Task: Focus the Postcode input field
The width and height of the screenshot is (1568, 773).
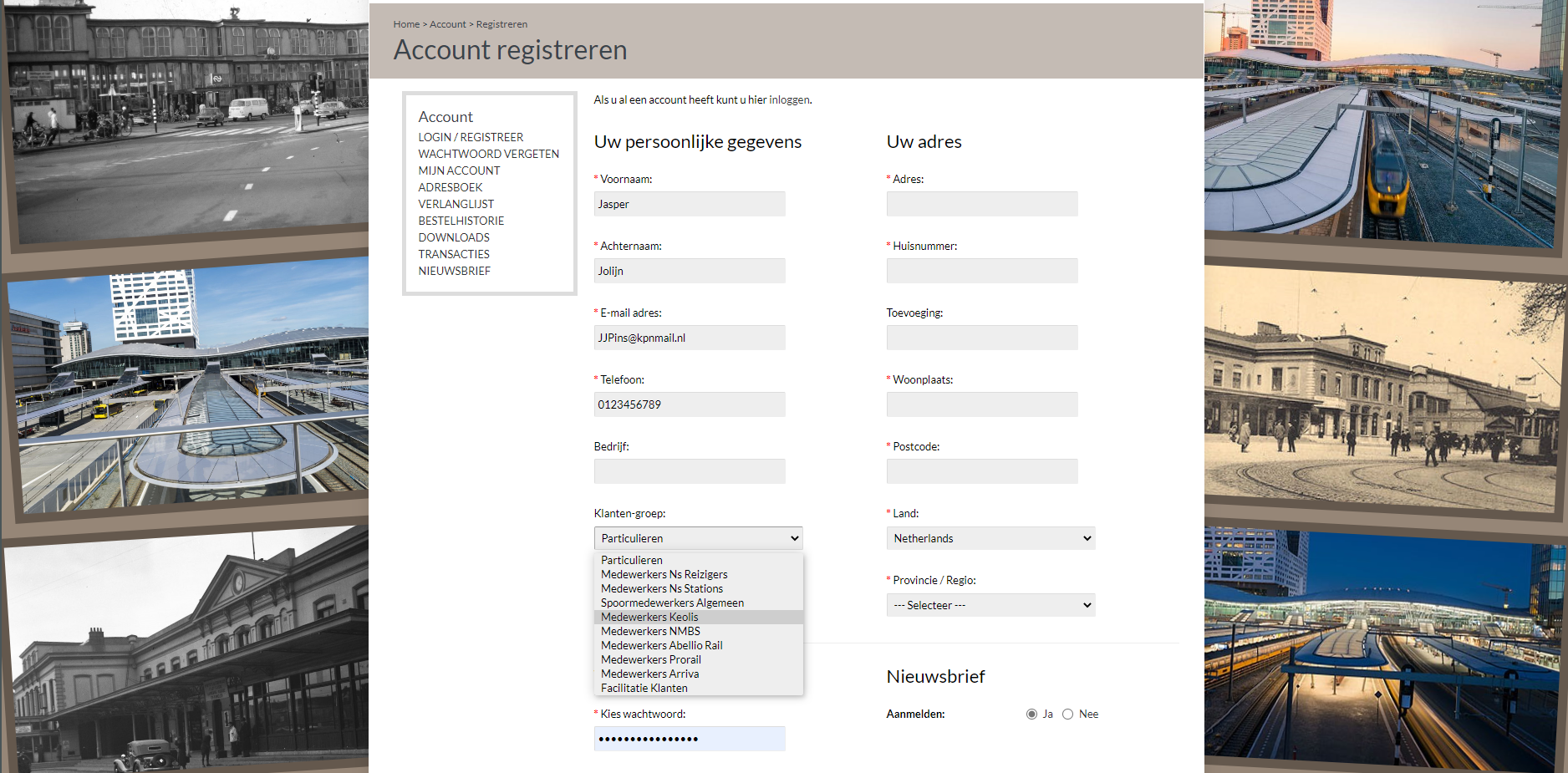Action: pos(982,471)
